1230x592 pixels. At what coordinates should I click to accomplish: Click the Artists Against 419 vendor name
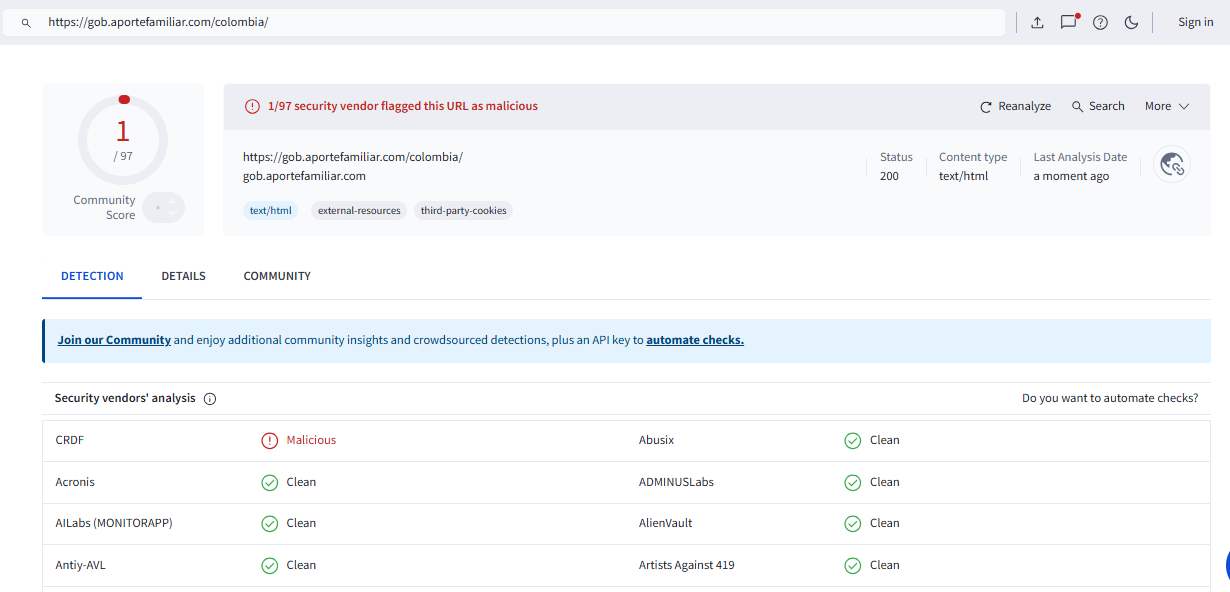click(686, 565)
